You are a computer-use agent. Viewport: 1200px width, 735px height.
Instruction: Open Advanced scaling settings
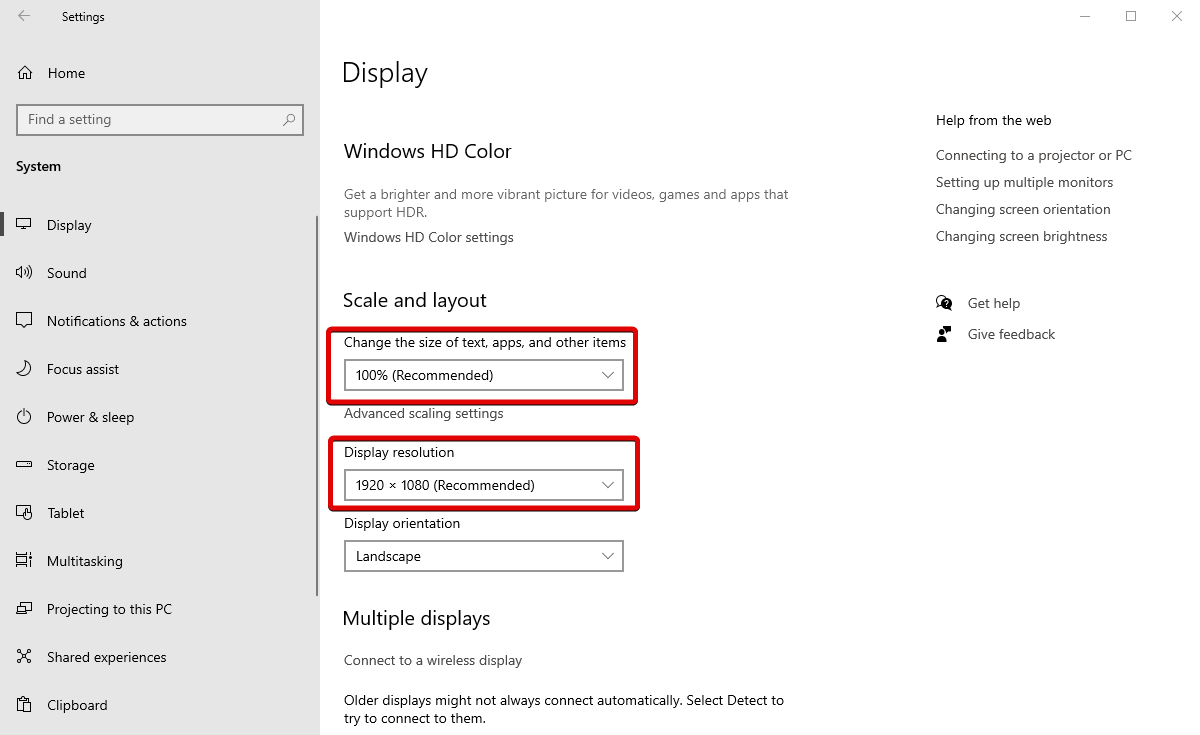tap(424, 413)
